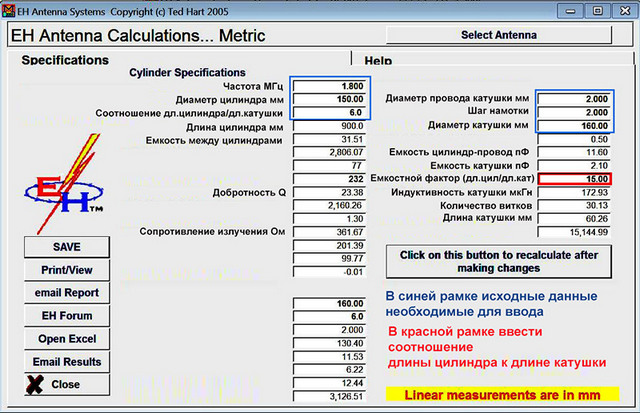Click the lower field showing 130.40
This screenshot has height=413, width=640.
point(329,343)
